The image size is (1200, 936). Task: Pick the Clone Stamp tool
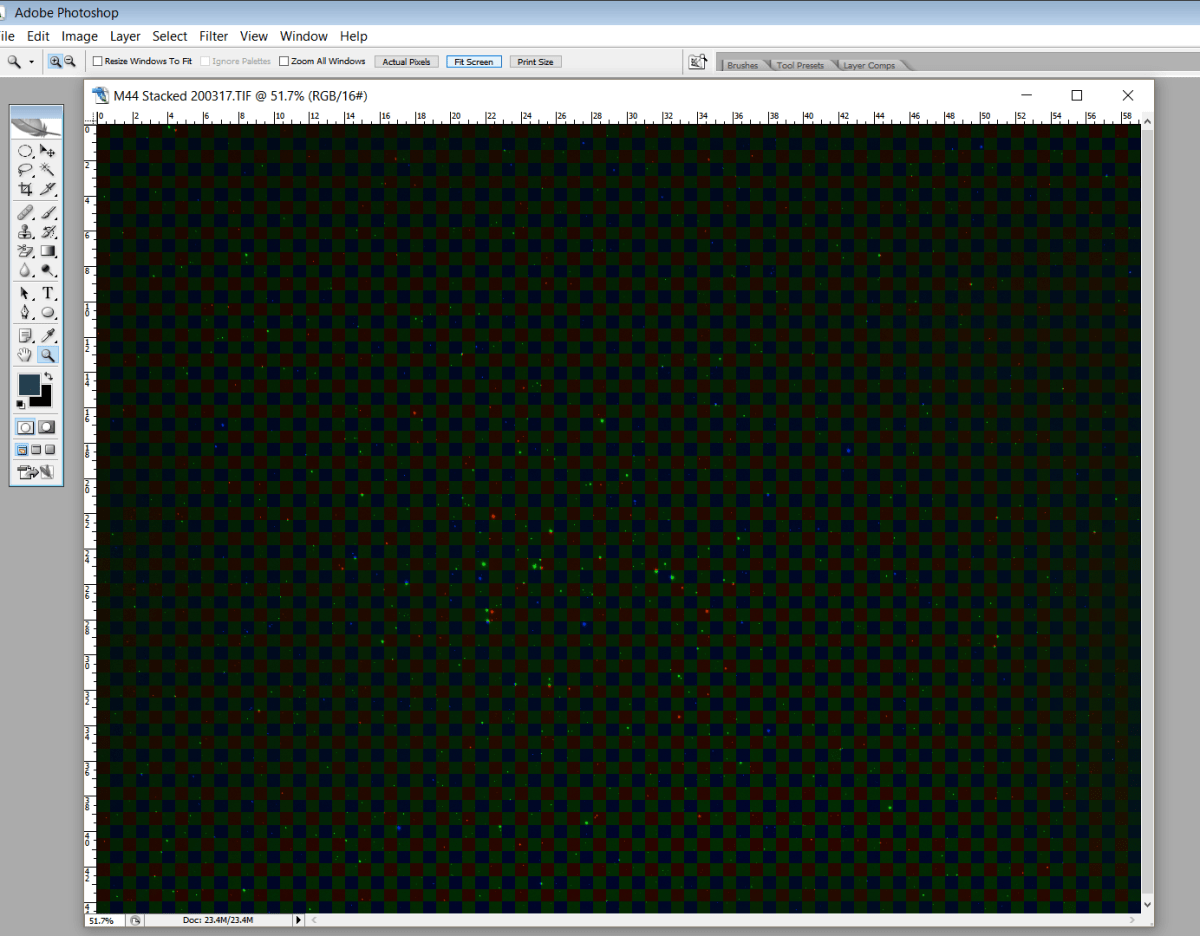tap(26, 232)
